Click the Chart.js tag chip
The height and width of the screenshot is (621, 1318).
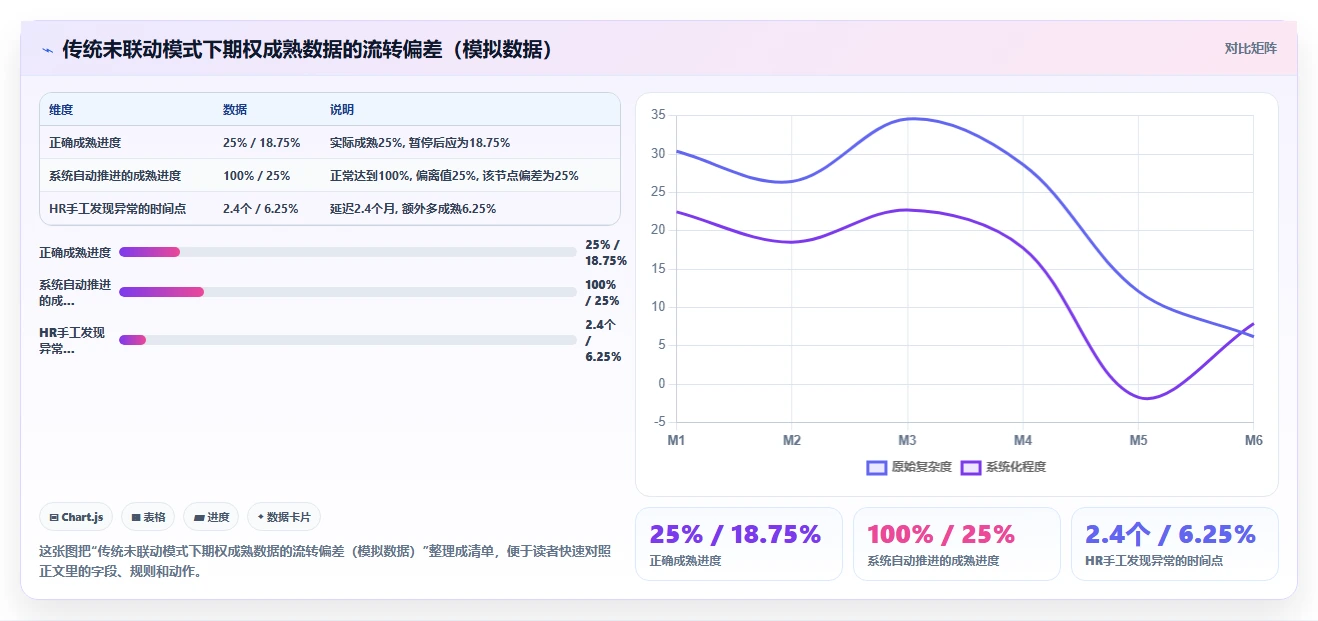click(x=76, y=517)
